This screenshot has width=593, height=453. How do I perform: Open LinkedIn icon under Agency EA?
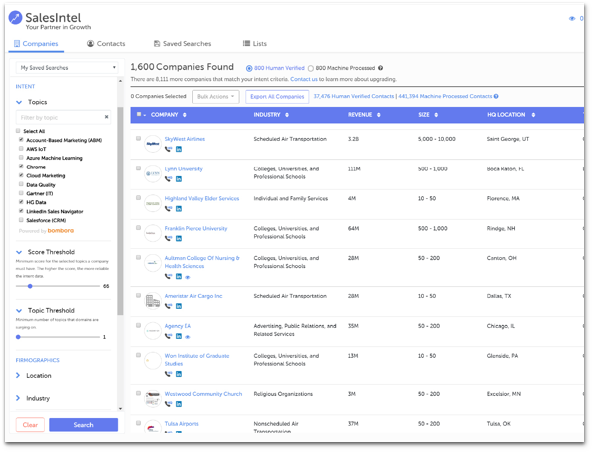(x=179, y=336)
